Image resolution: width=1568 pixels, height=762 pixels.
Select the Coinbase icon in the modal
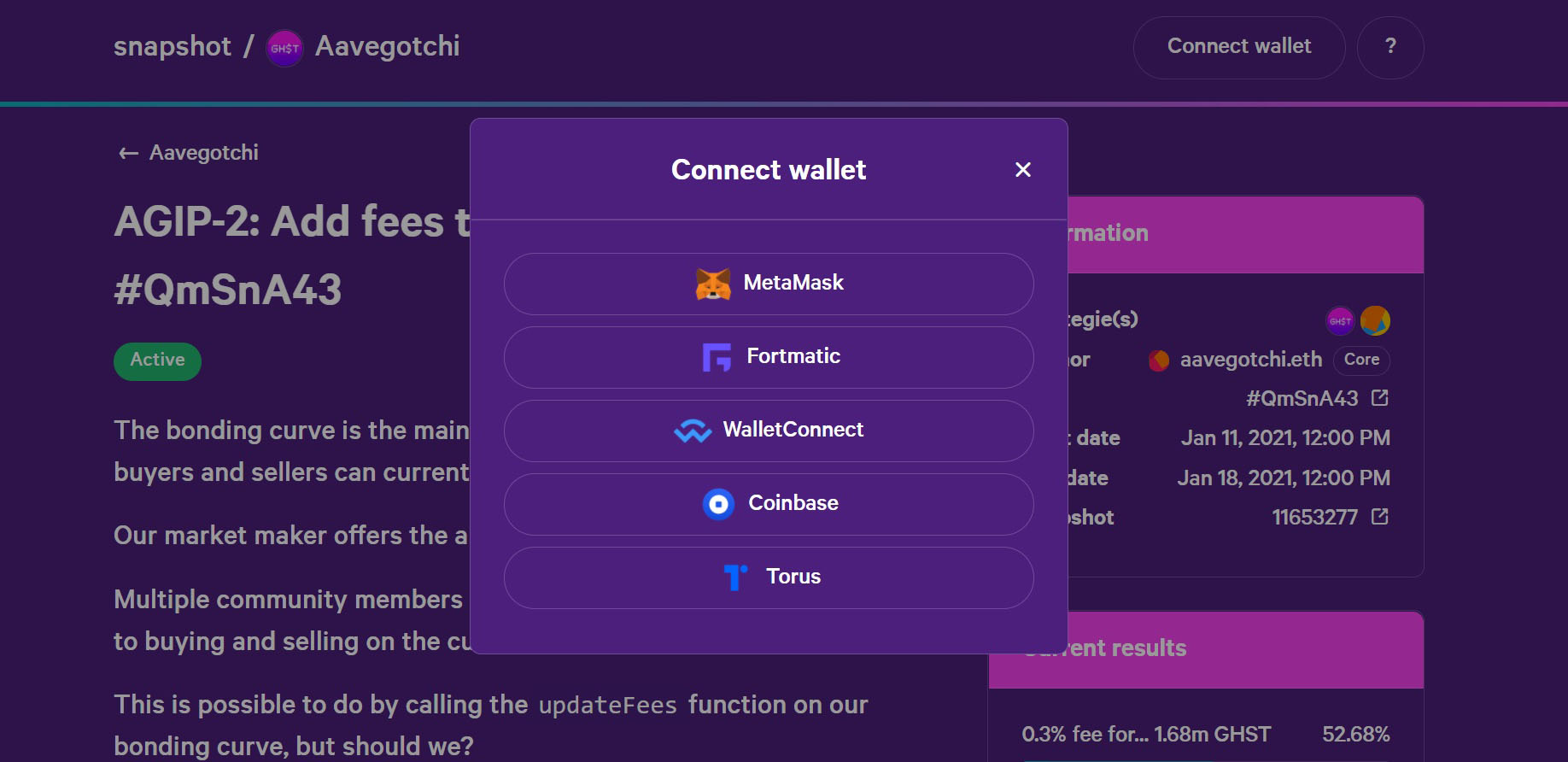tap(720, 503)
